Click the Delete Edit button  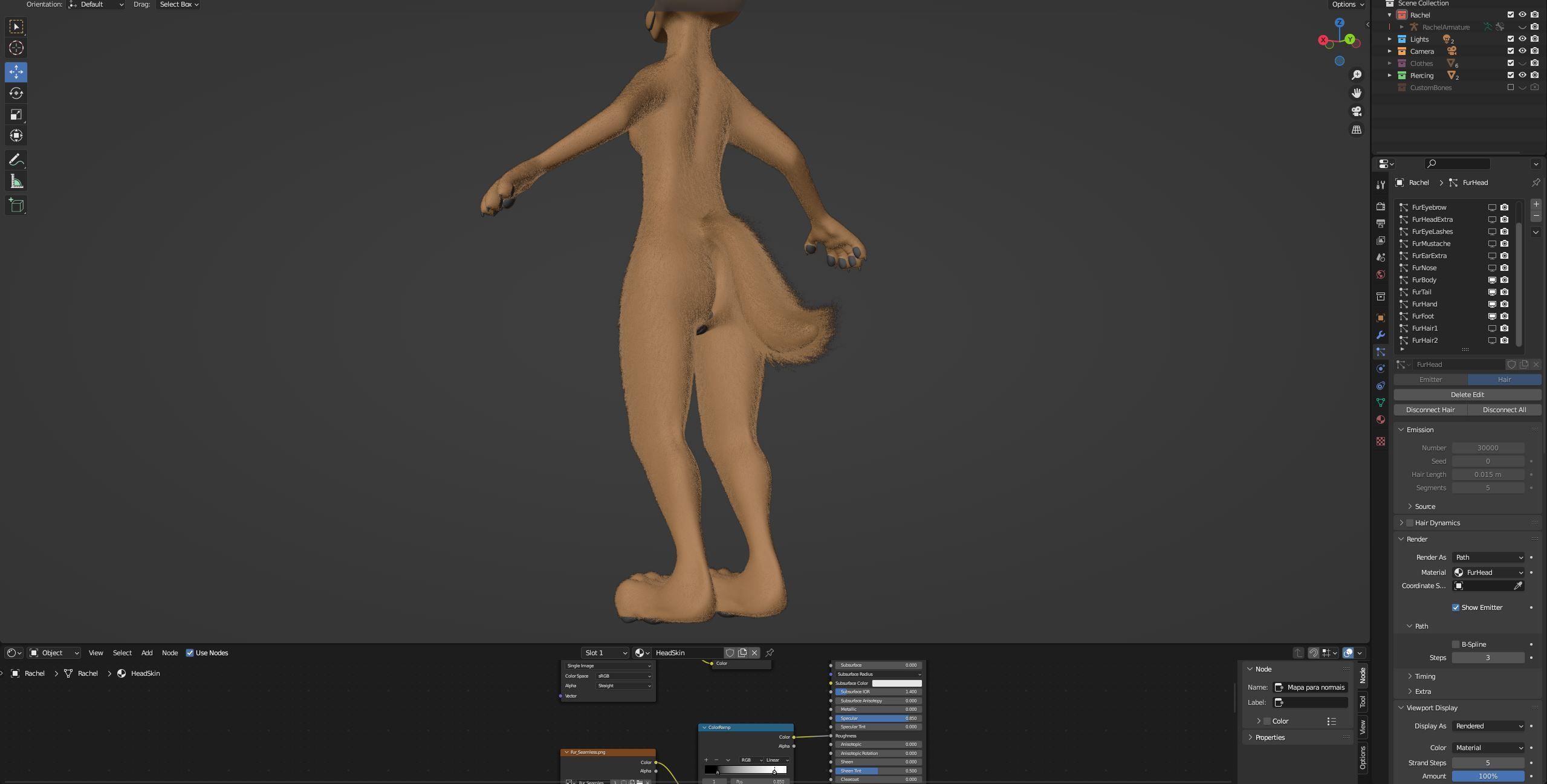tap(1467, 395)
